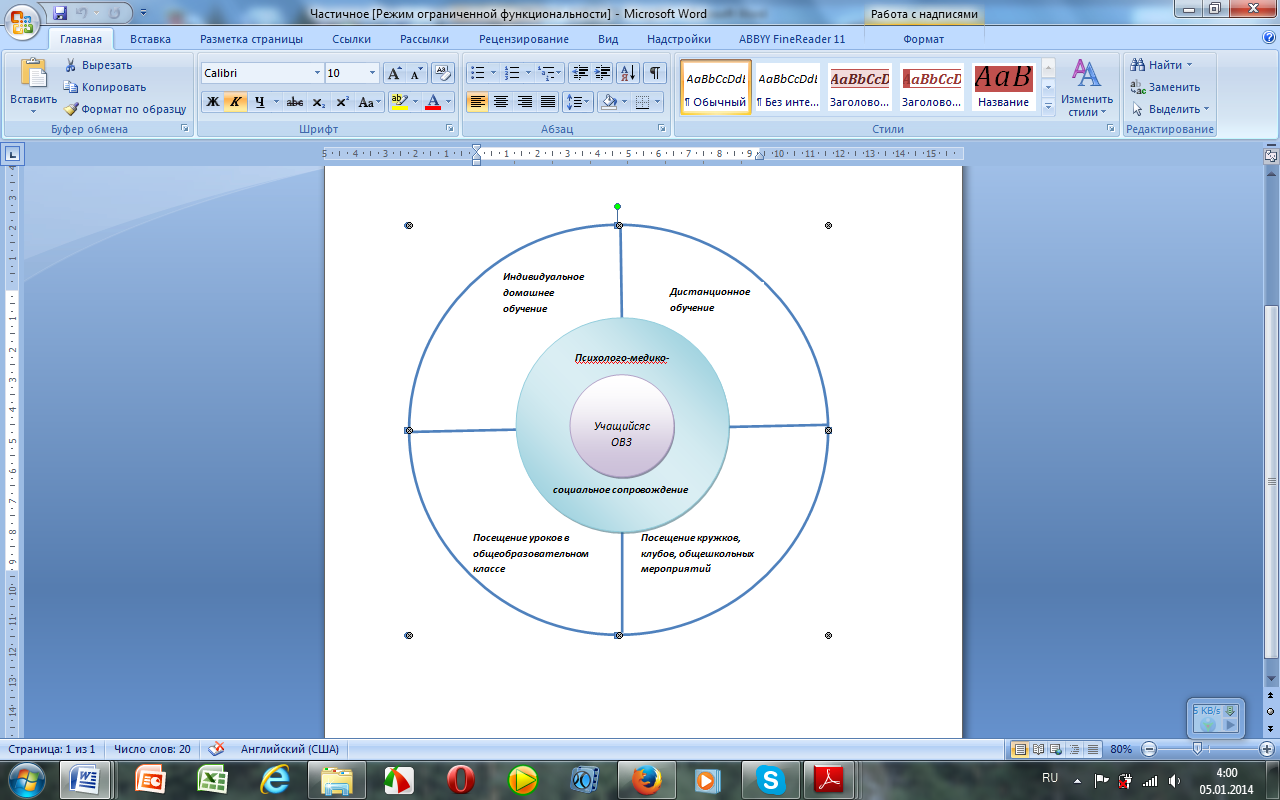Viewport: 1280px width, 800px height.
Task: Select Format Painter (Формат по образцу)
Action: pyautogui.click(x=125, y=109)
